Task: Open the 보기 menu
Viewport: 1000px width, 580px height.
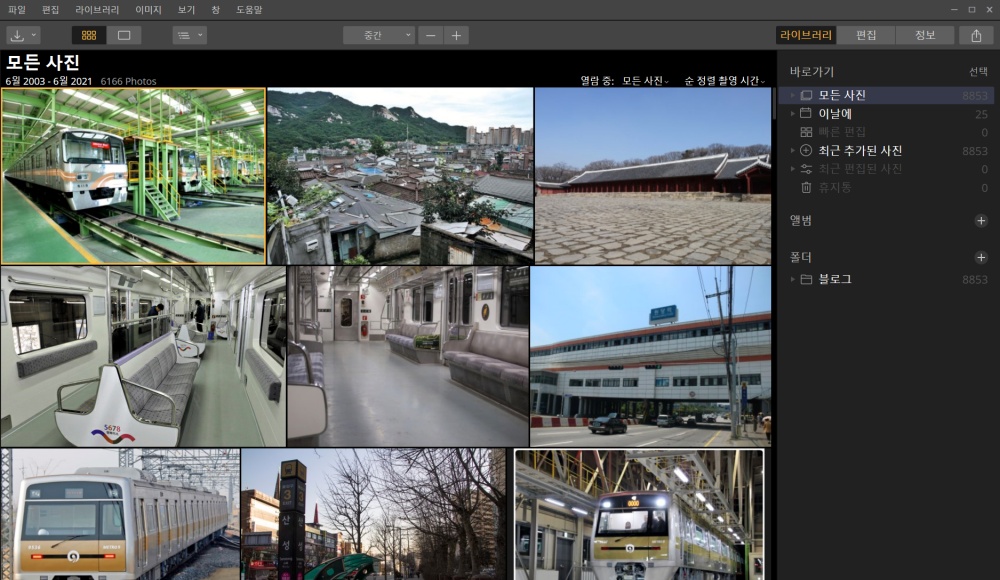Action: click(186, 10)
